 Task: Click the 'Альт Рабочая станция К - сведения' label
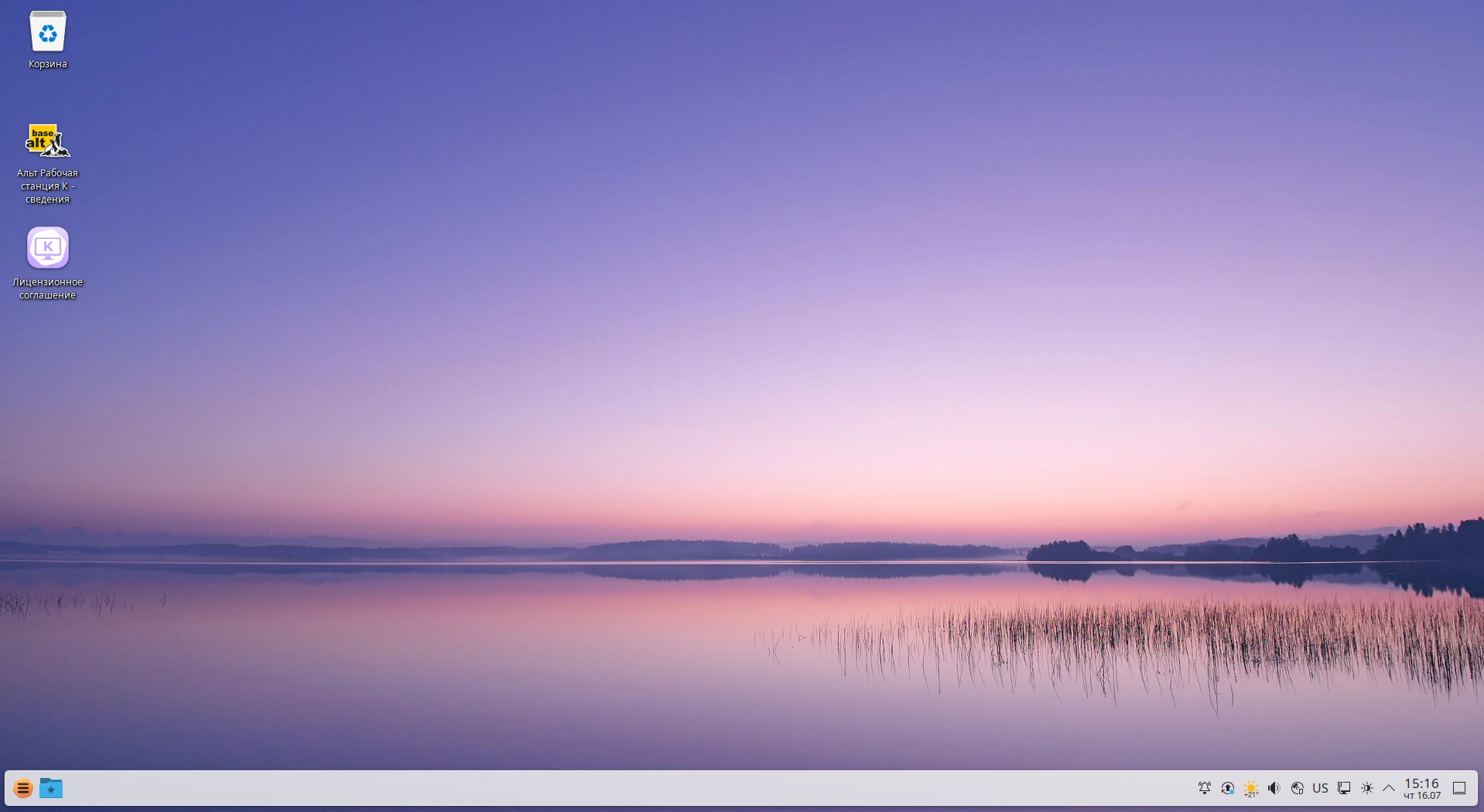pyautogui.click(x=48, y=186)
